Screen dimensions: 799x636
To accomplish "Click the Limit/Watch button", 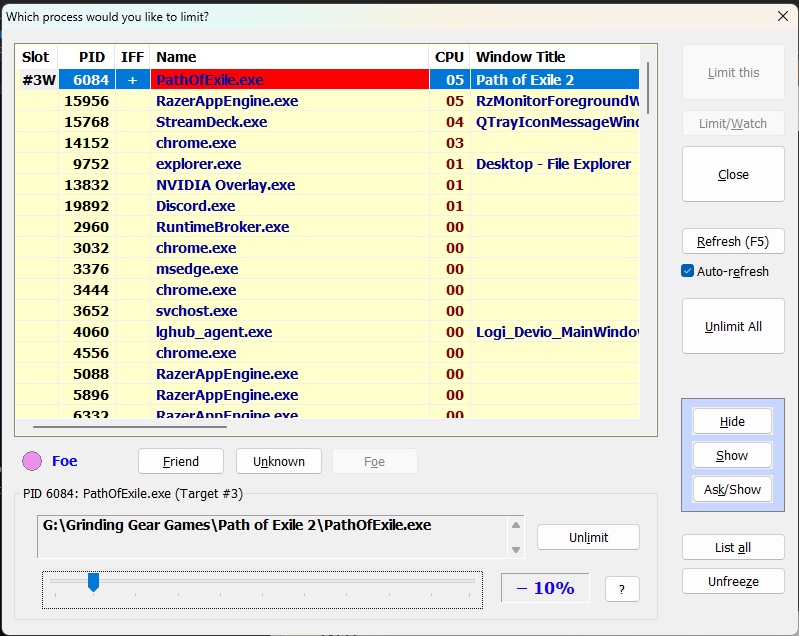I will [733, 123].
